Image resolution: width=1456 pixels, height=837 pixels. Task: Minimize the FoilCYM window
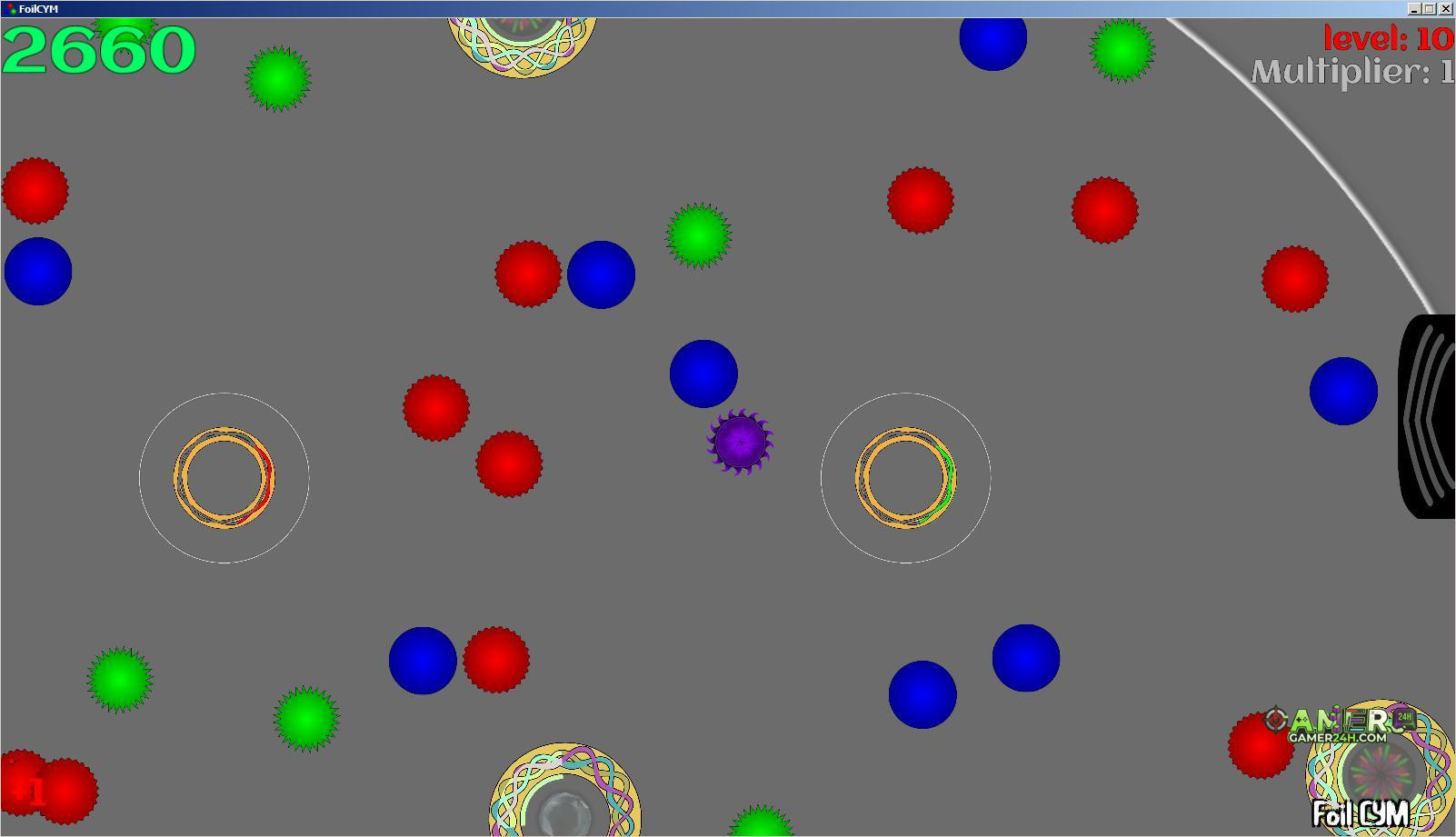(x=1414, y=9)
